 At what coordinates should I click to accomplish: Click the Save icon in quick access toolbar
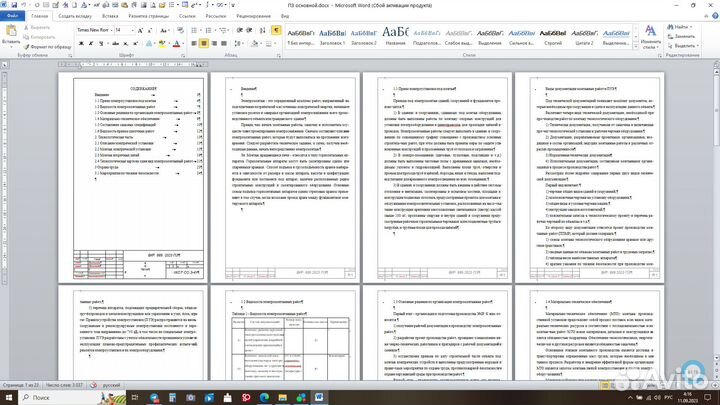14,5
